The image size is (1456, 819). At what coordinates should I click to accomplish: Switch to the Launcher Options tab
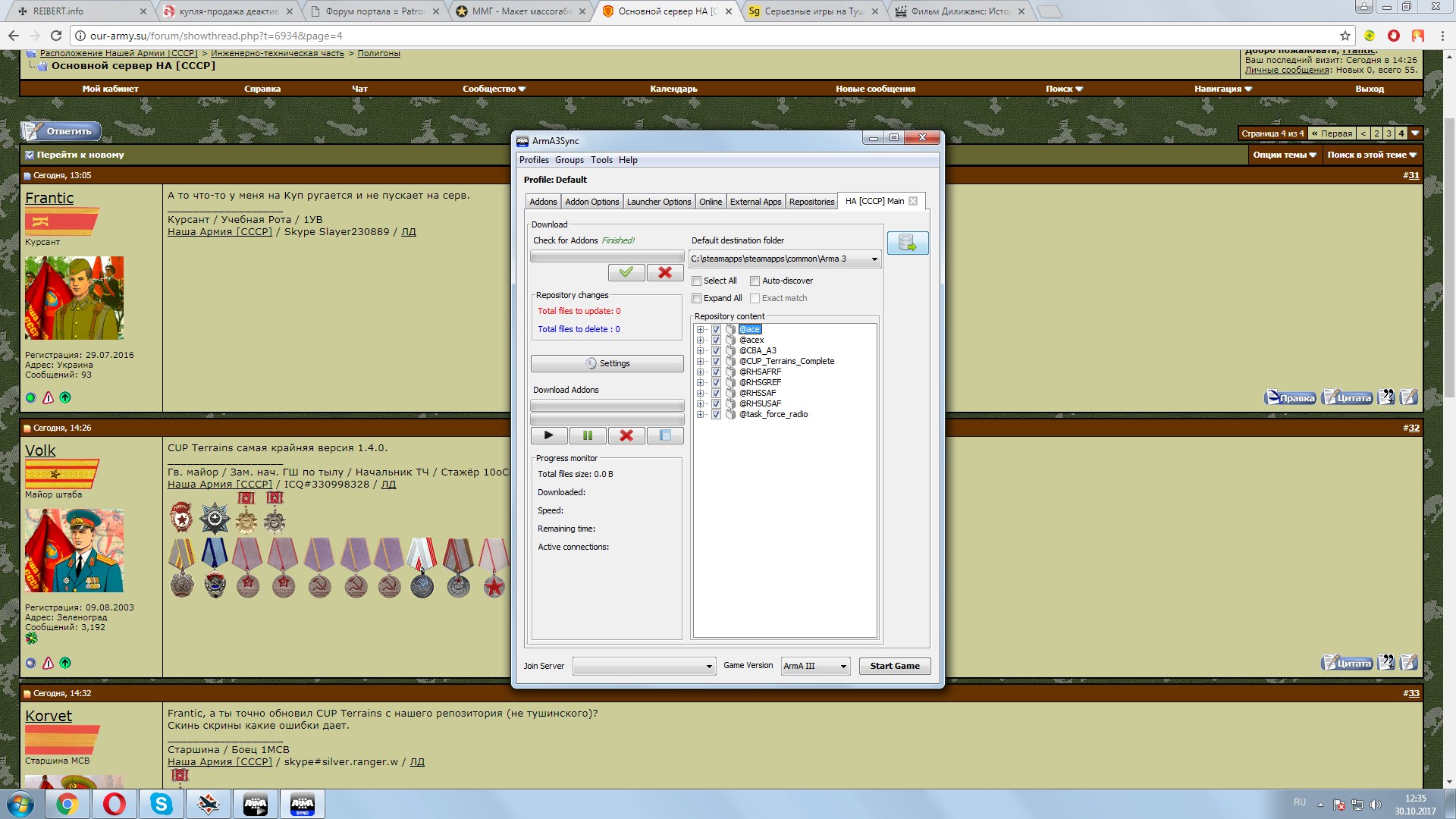point(658,202)
